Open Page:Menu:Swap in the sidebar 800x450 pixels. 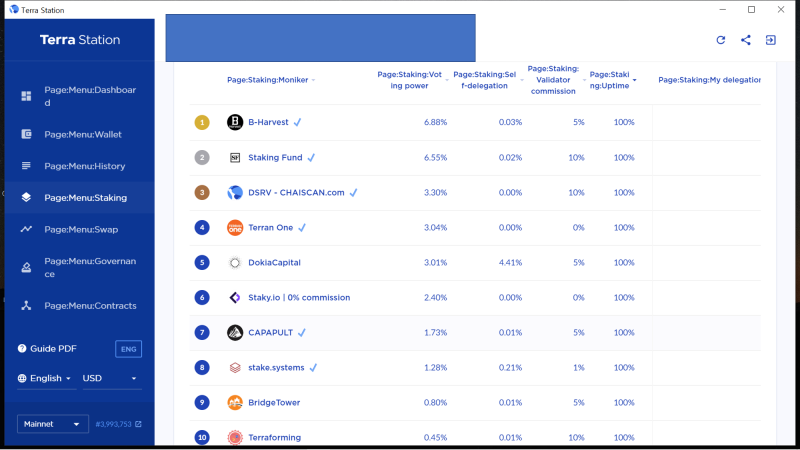(80, 229)
